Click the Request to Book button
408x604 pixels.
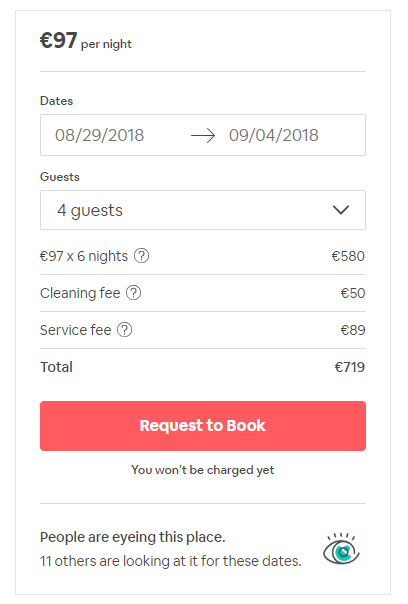click(203, 426)
